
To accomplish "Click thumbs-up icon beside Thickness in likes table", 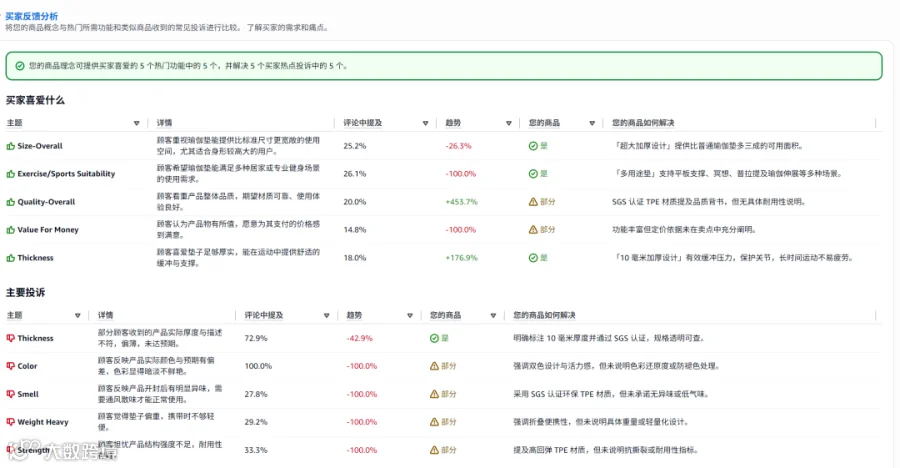I will coord(10,258).
